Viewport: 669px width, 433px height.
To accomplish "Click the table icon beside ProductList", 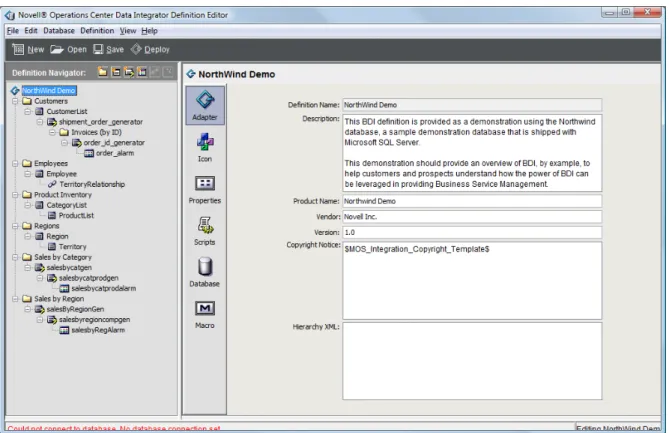I will [x=52, y=215].
